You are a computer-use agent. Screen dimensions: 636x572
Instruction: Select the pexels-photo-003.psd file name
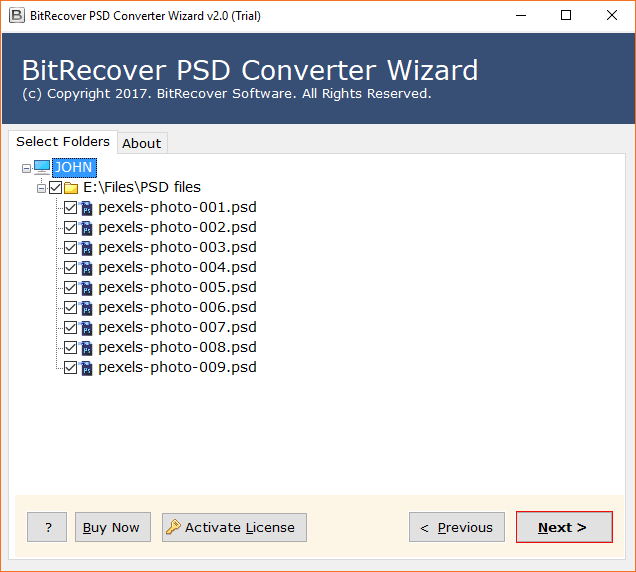point(177,247)
